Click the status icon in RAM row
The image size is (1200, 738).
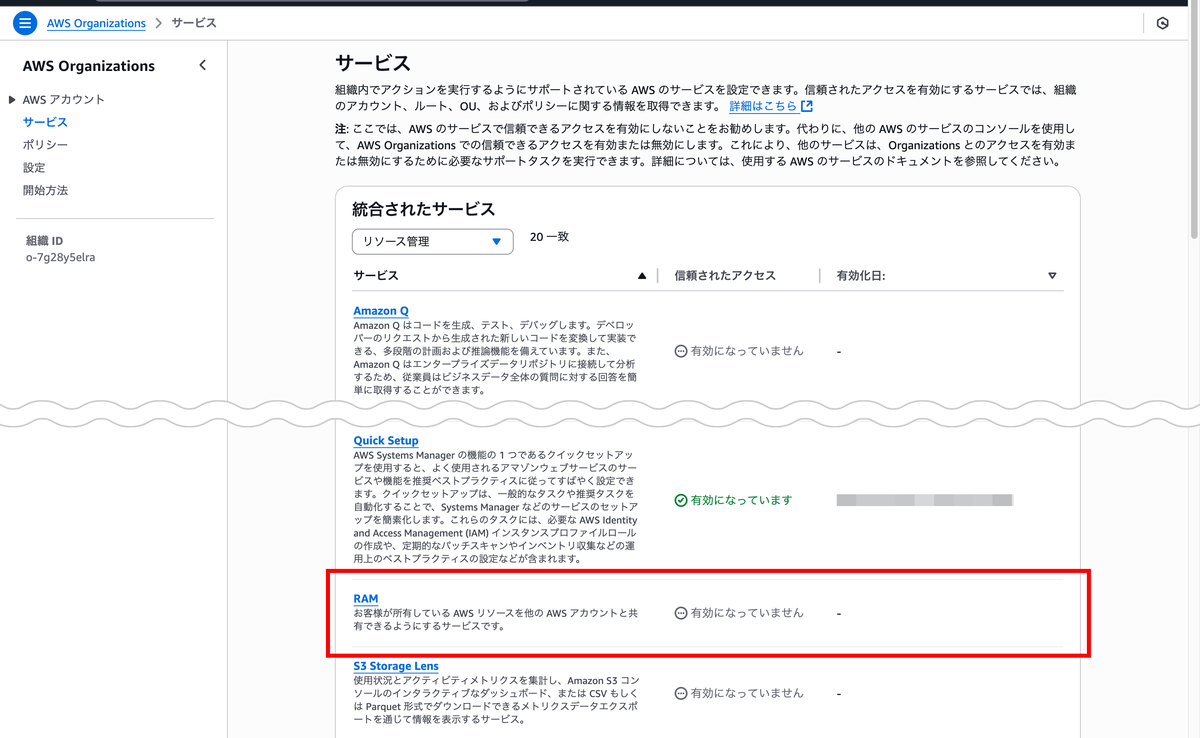tap(681, 613)
